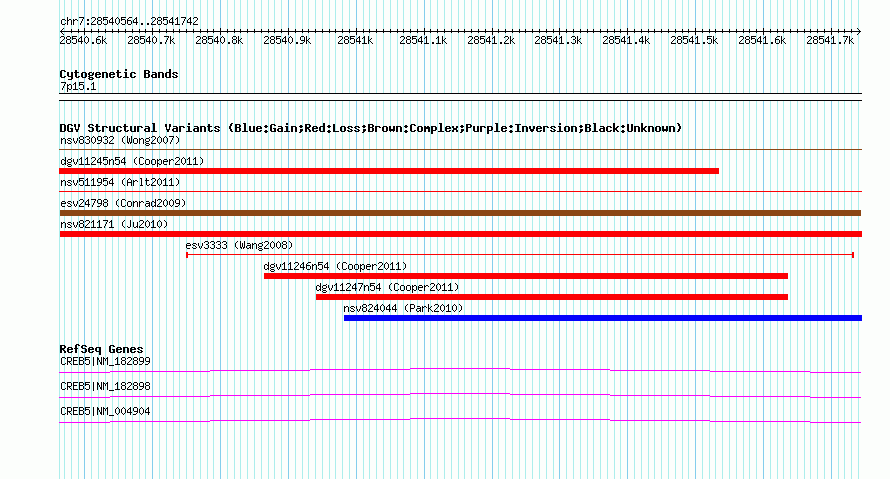Screen dimensions: 890x479
Task: Open the Cytogenetic Bands track heading
Action: pyautogui.click(x=119, y=74)
